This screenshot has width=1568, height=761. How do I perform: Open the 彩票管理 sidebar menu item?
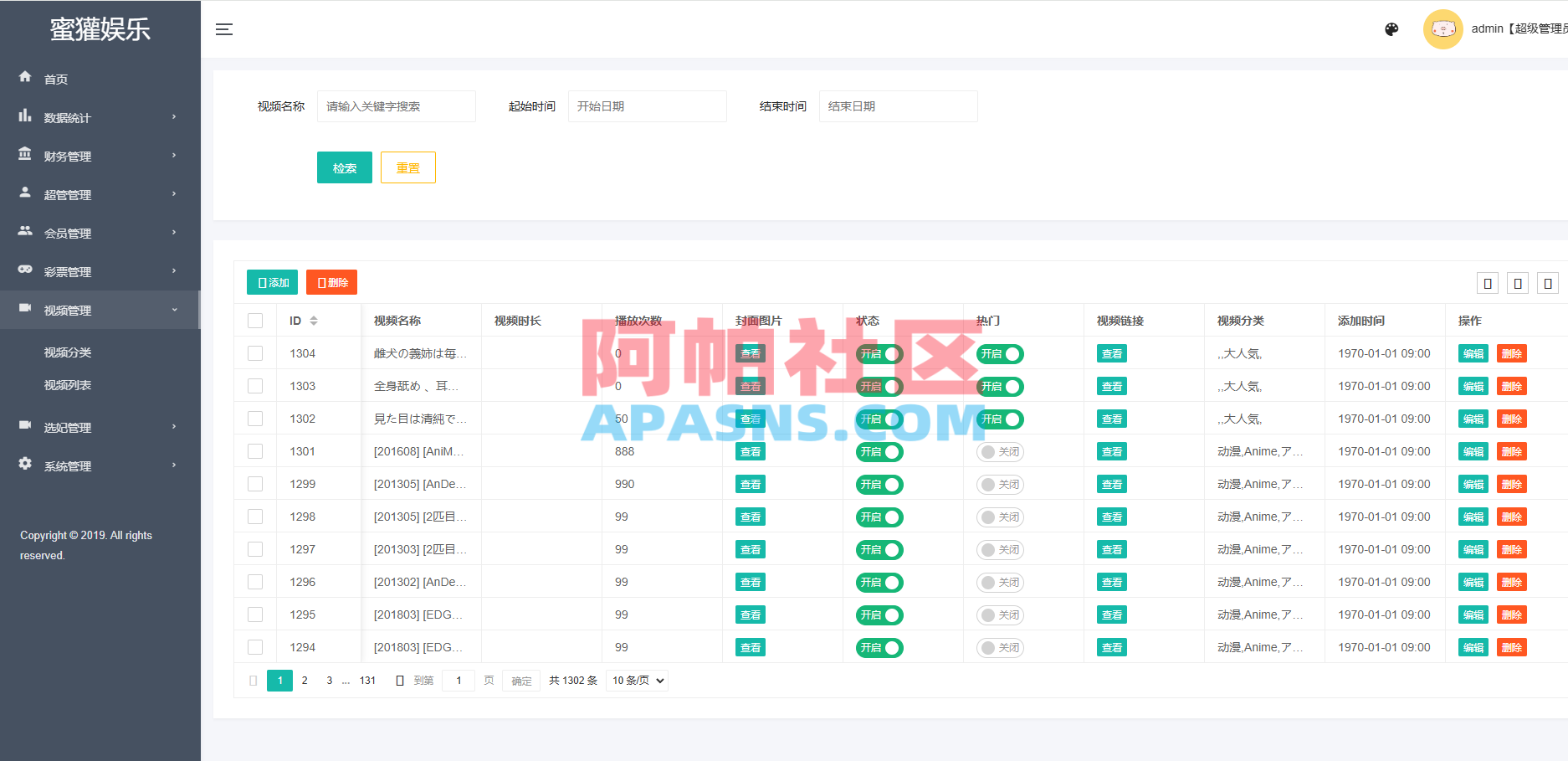click(x=68, y=270)
